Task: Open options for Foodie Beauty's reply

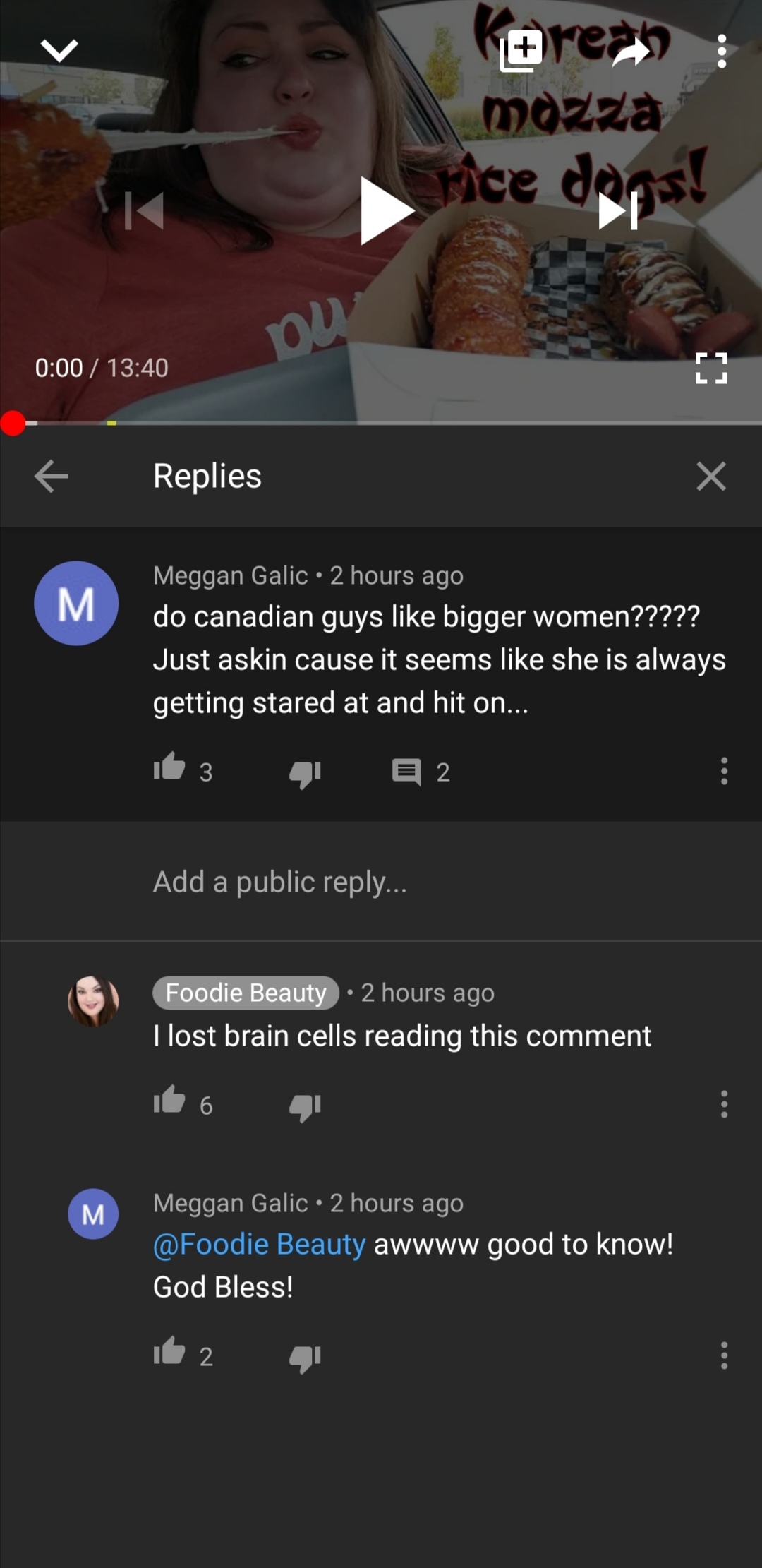Action: [x=724, y=1104]
